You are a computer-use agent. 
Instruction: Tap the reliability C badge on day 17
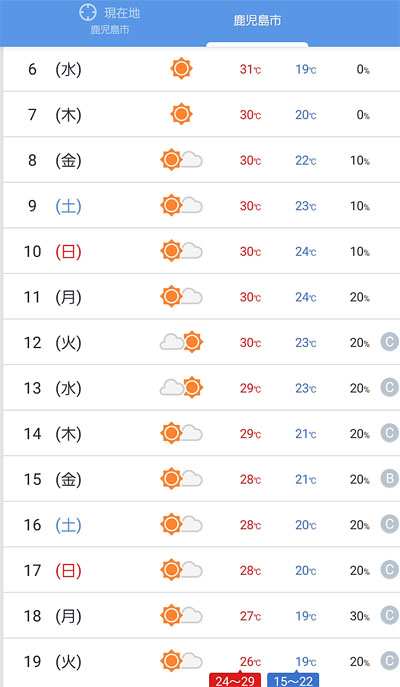point(389,570)
